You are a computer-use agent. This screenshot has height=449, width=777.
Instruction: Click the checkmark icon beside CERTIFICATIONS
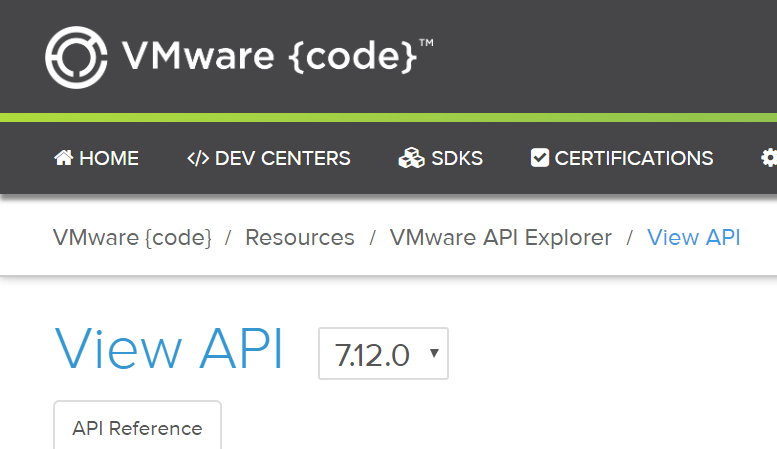coord(540,158)
